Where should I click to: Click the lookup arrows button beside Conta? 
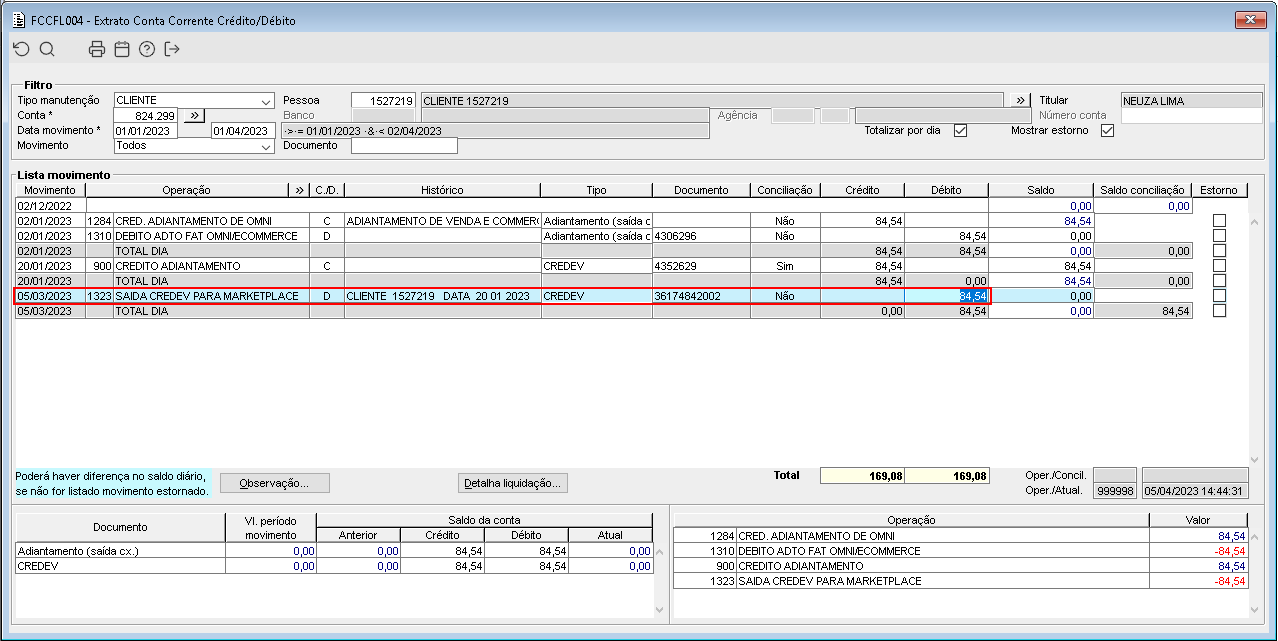coord(194,116)
